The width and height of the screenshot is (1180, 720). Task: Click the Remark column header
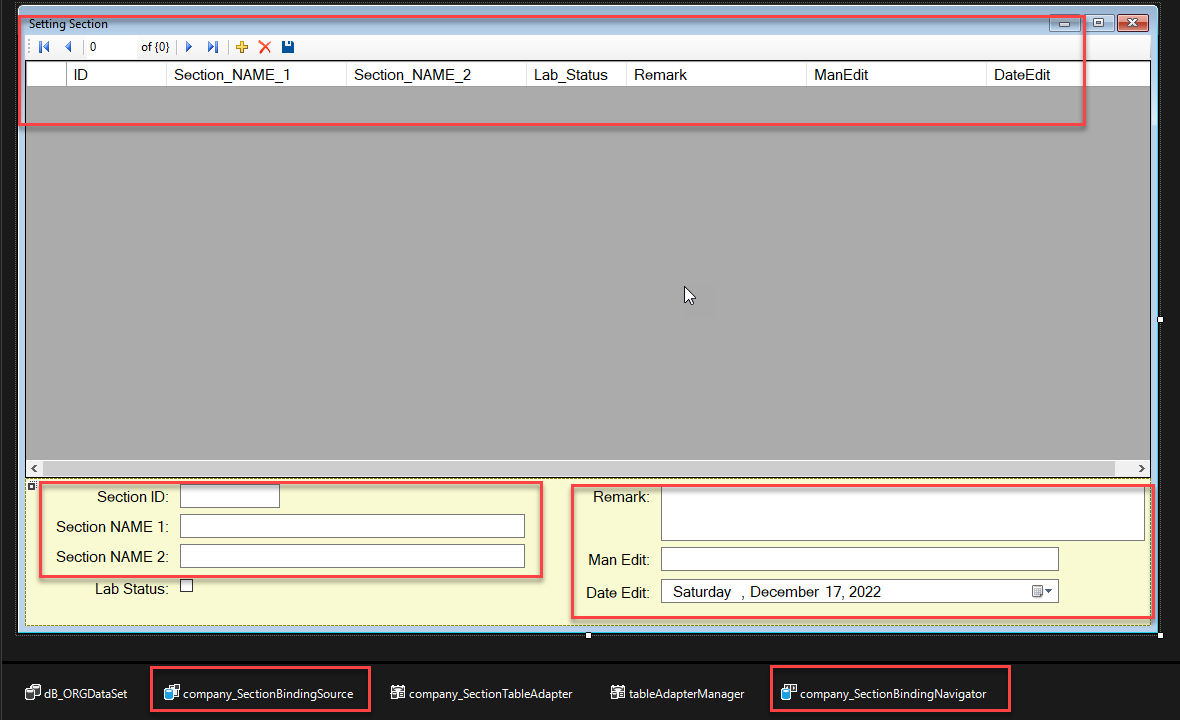[x=716, y=74]
